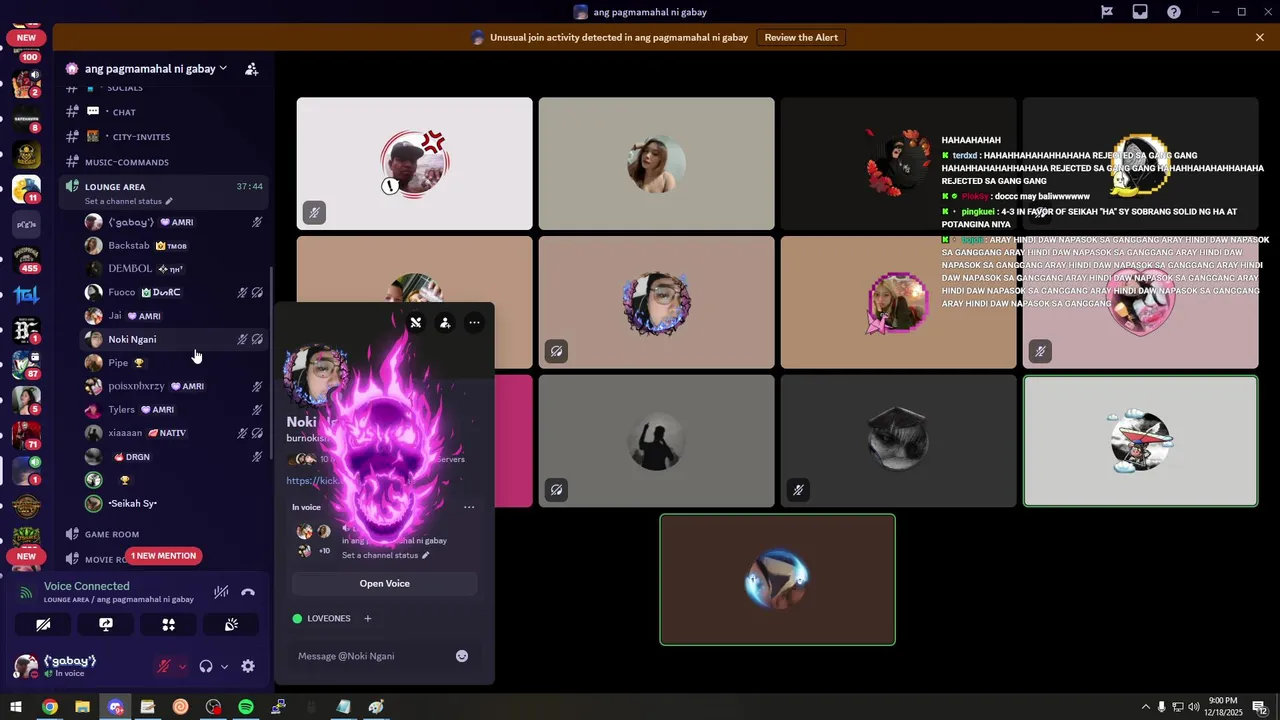Edit Set a channel status in profile popup
The height and width of the screenshot is (720, 1280).
[x=385, y=555]
